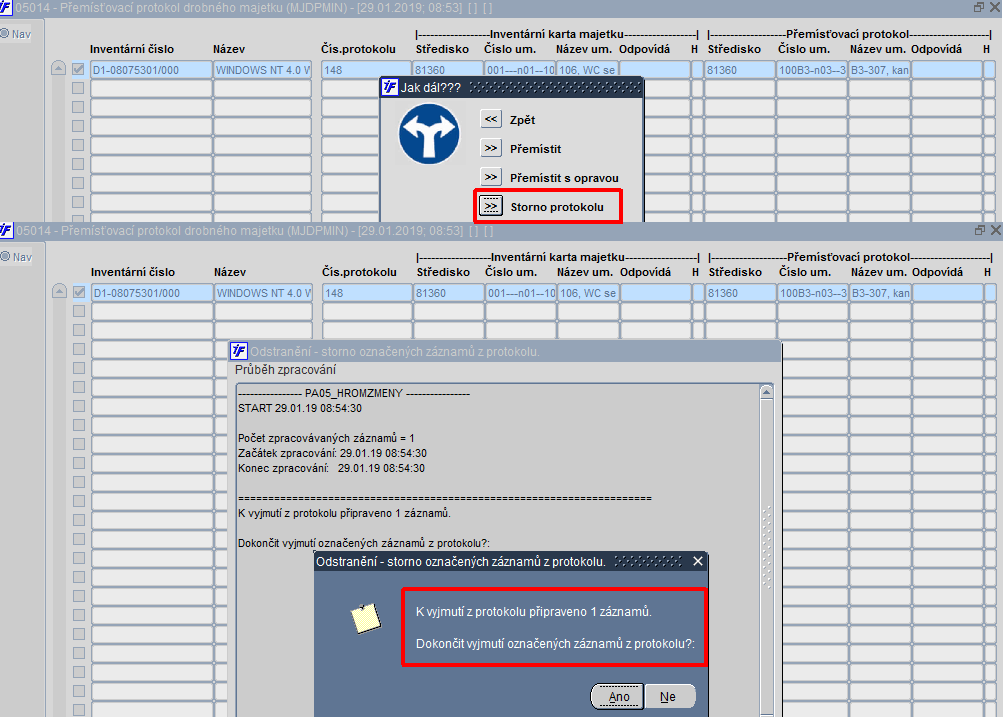Click the Storno protokolu arrow button
Viewport: 1003px width, 717px height.
pyautogui.click(x=491, y=207)
